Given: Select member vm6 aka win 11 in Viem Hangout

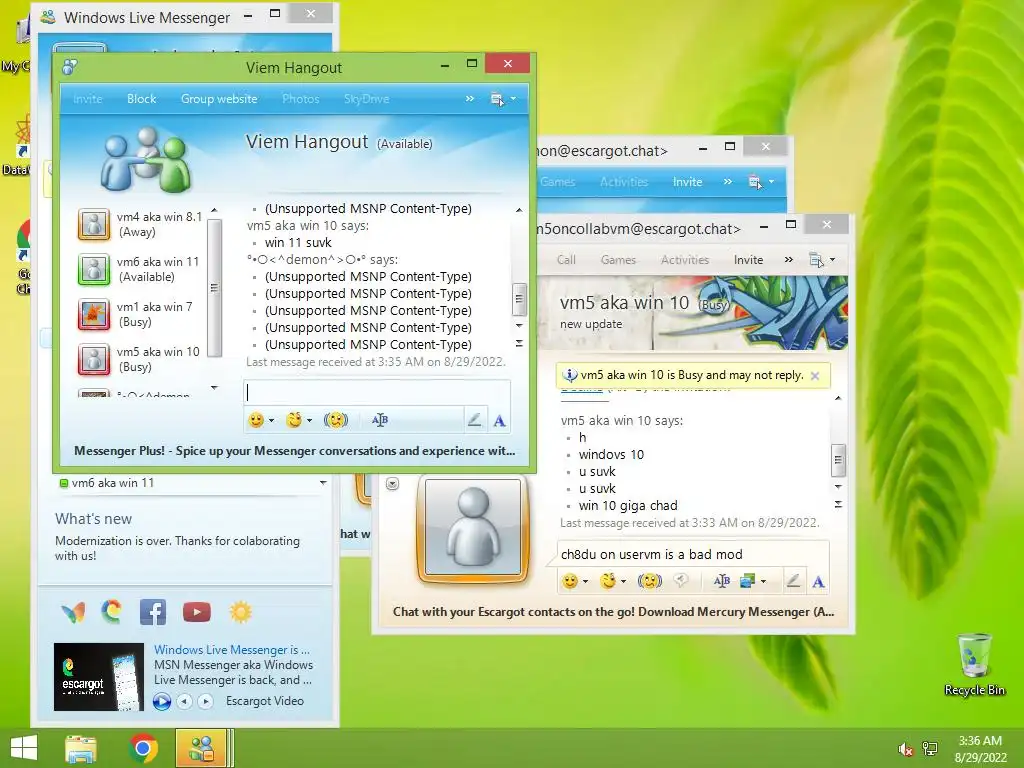Looking at the screenshot, I should click(140, 269).
